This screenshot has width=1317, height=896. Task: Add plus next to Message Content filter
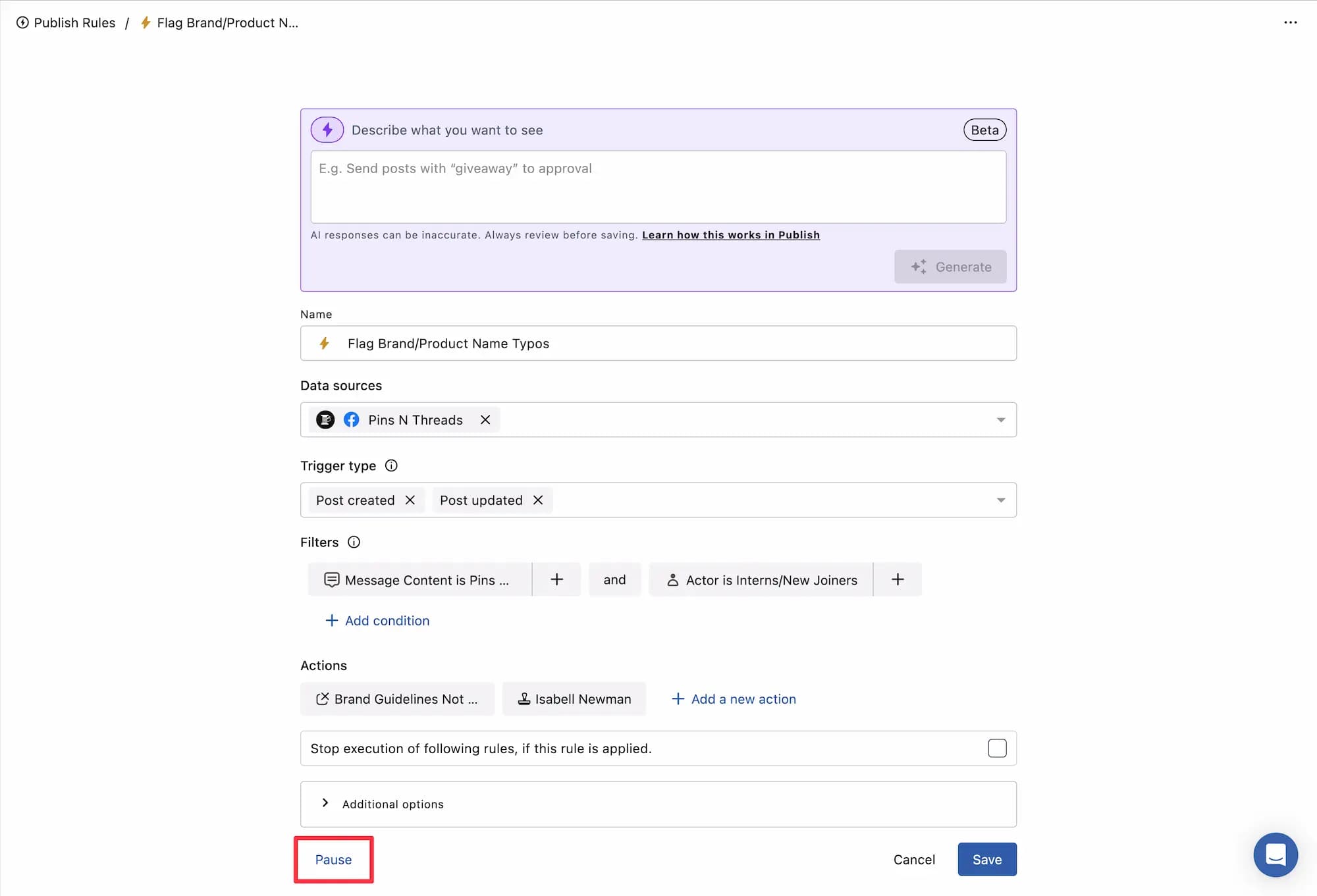[556, 579]
